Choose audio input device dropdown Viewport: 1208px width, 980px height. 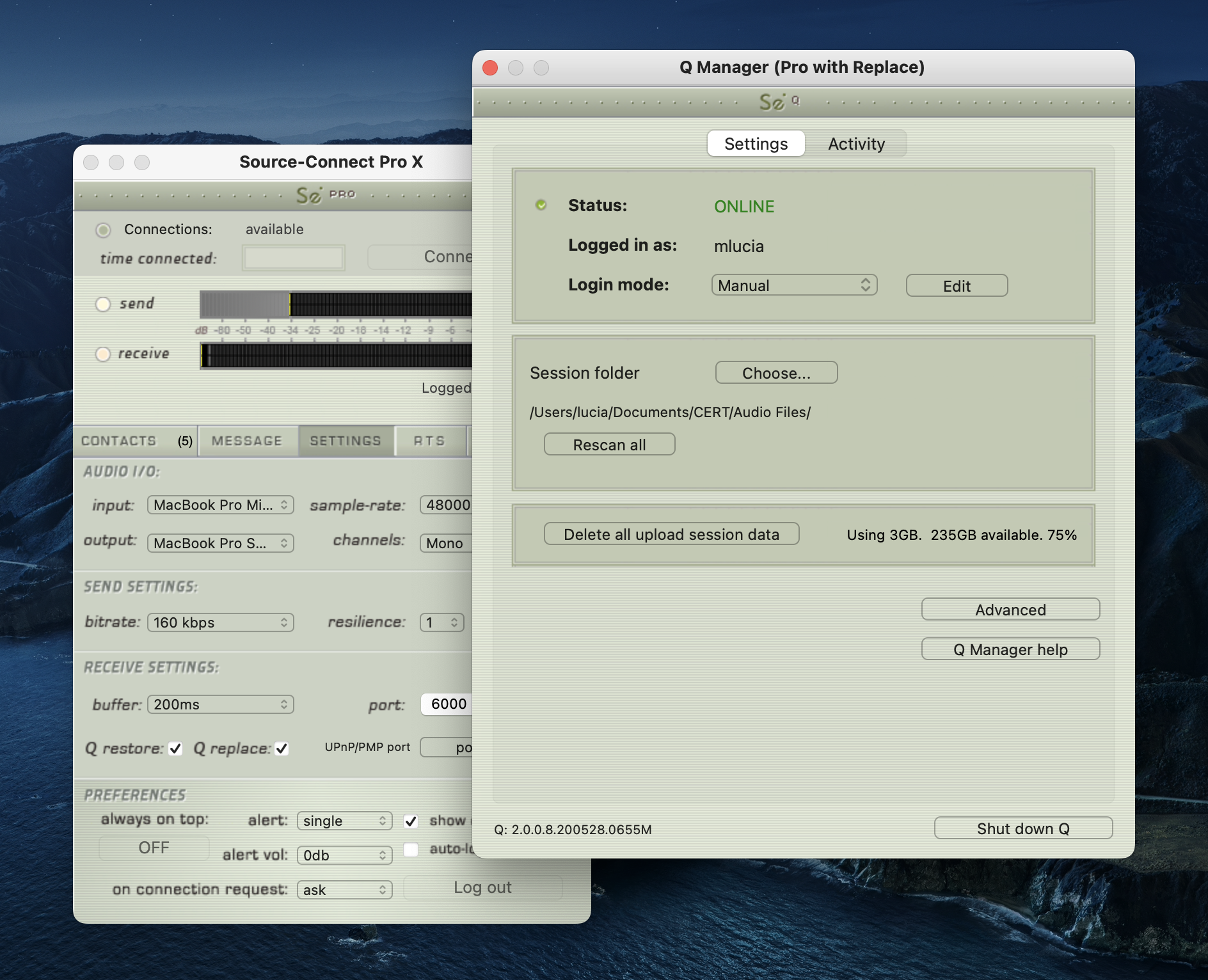click(220, 505)
